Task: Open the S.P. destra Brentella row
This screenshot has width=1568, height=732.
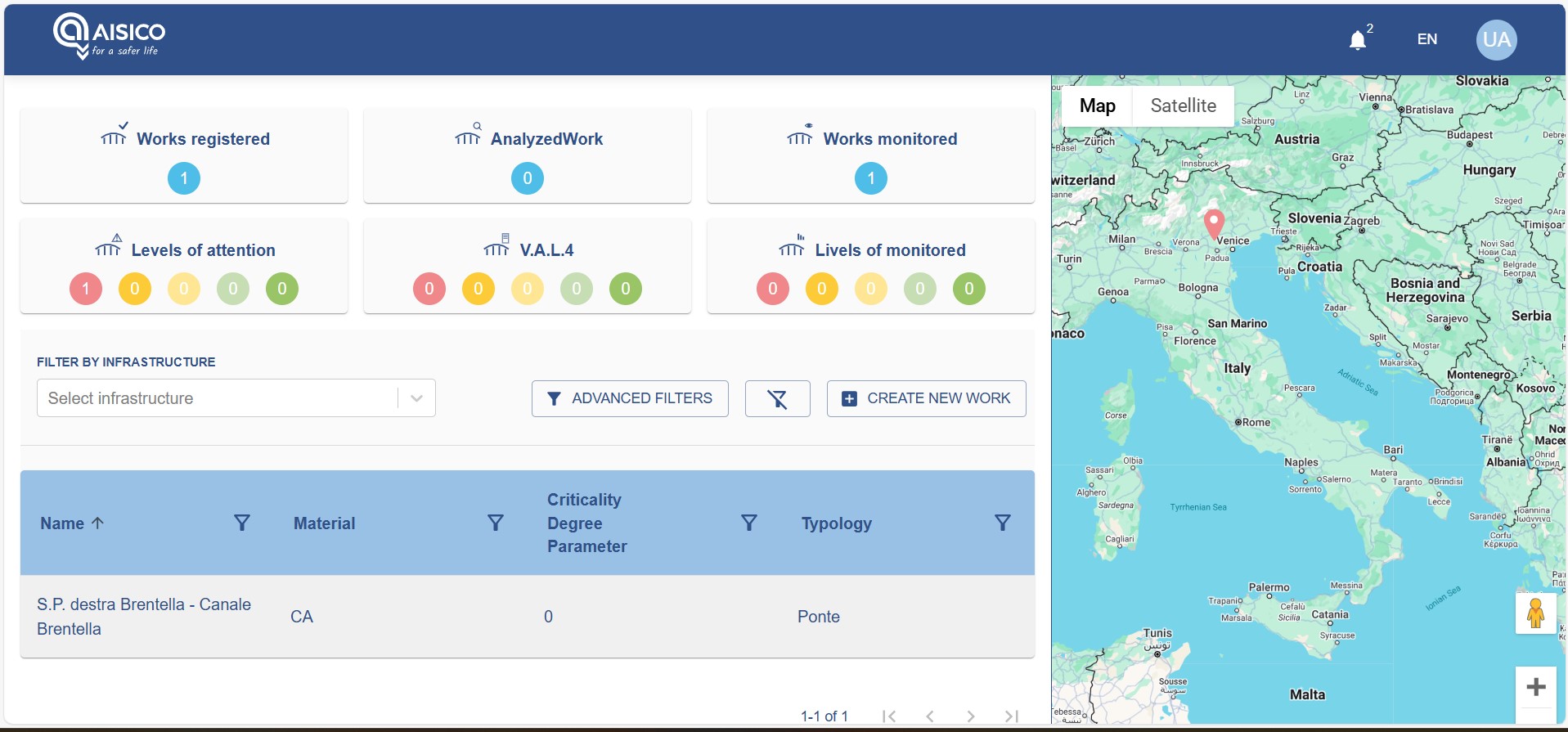Action: [x=144, y=617]
